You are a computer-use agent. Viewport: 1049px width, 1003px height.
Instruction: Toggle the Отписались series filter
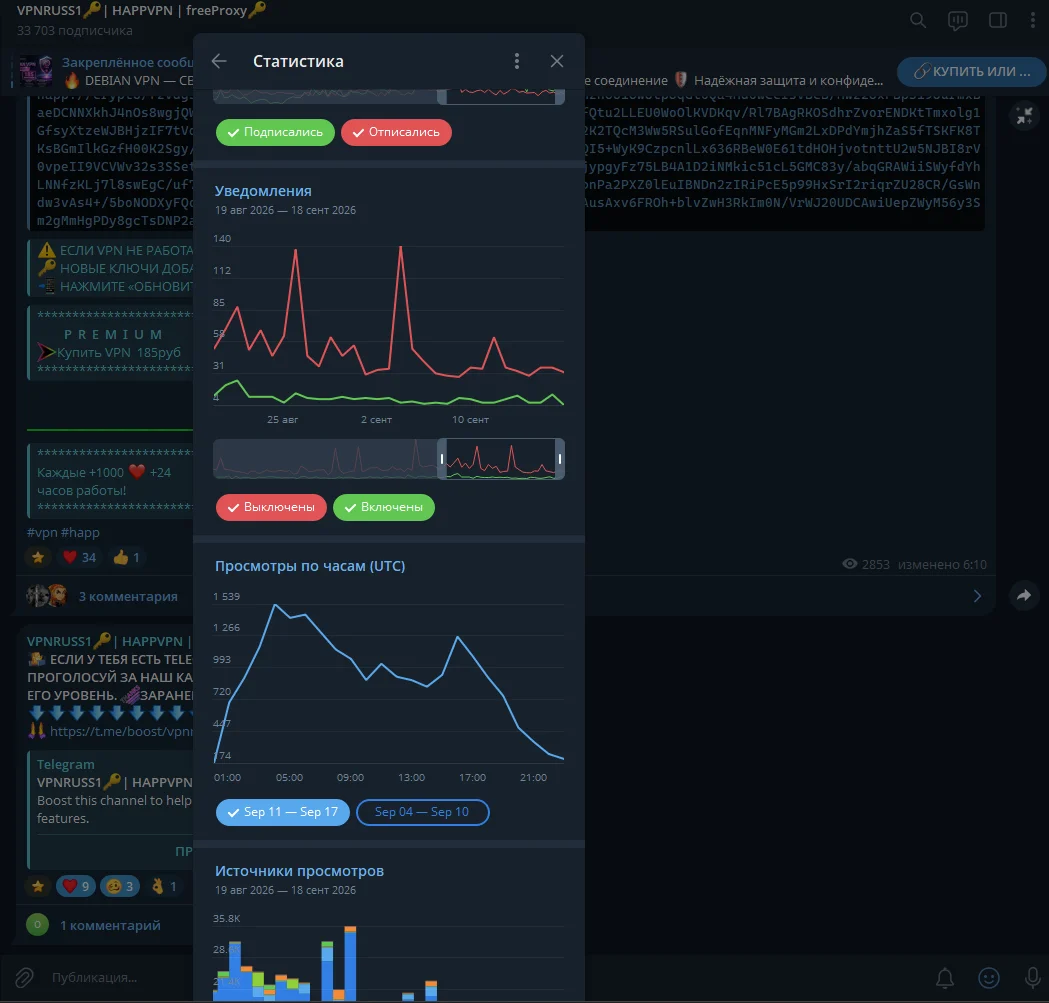396,132
